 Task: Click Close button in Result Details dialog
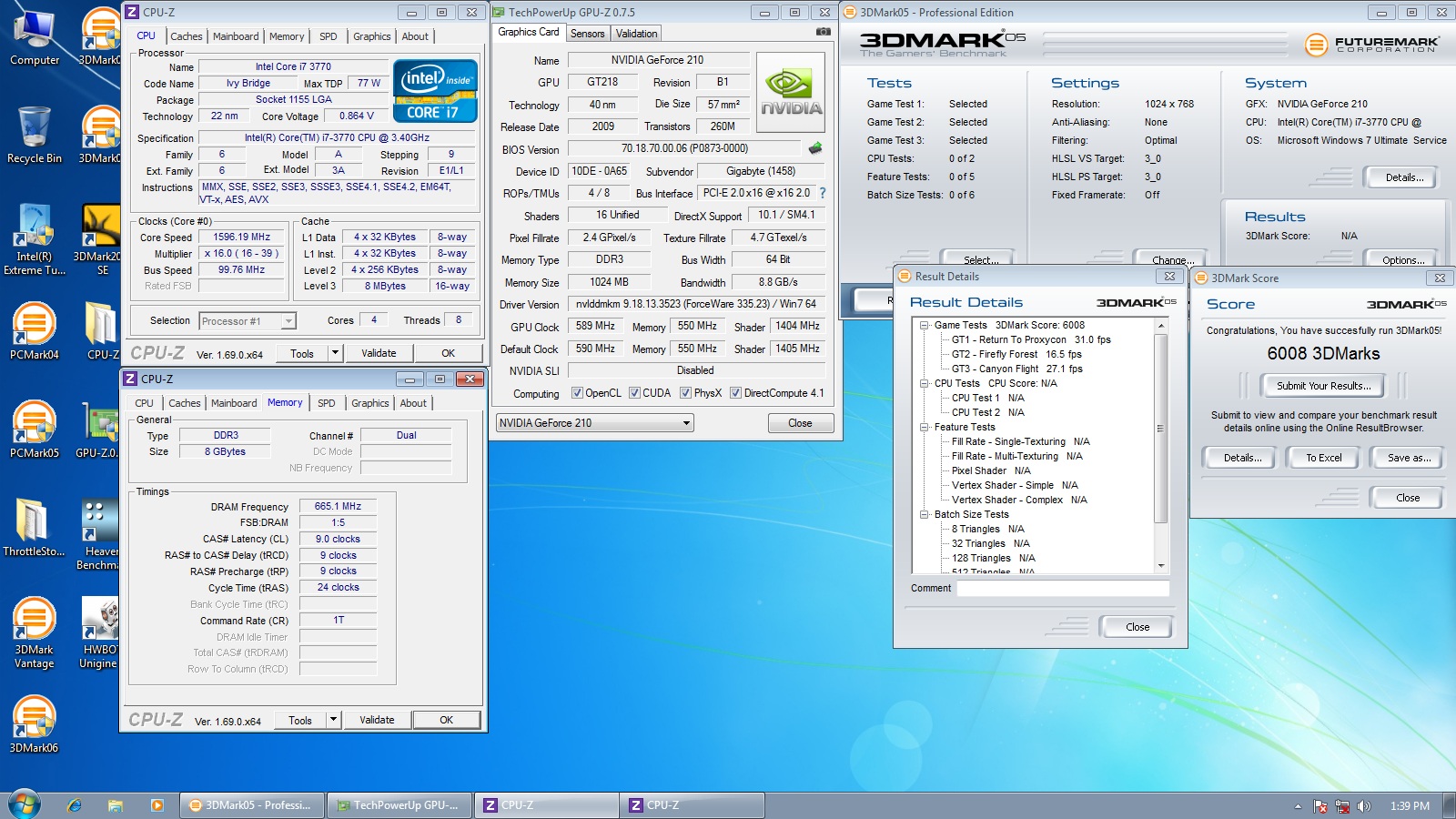click(1137, 627)
